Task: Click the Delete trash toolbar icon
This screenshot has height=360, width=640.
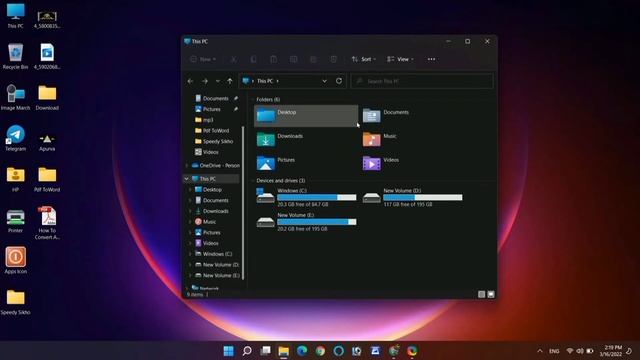Action: 333,59
